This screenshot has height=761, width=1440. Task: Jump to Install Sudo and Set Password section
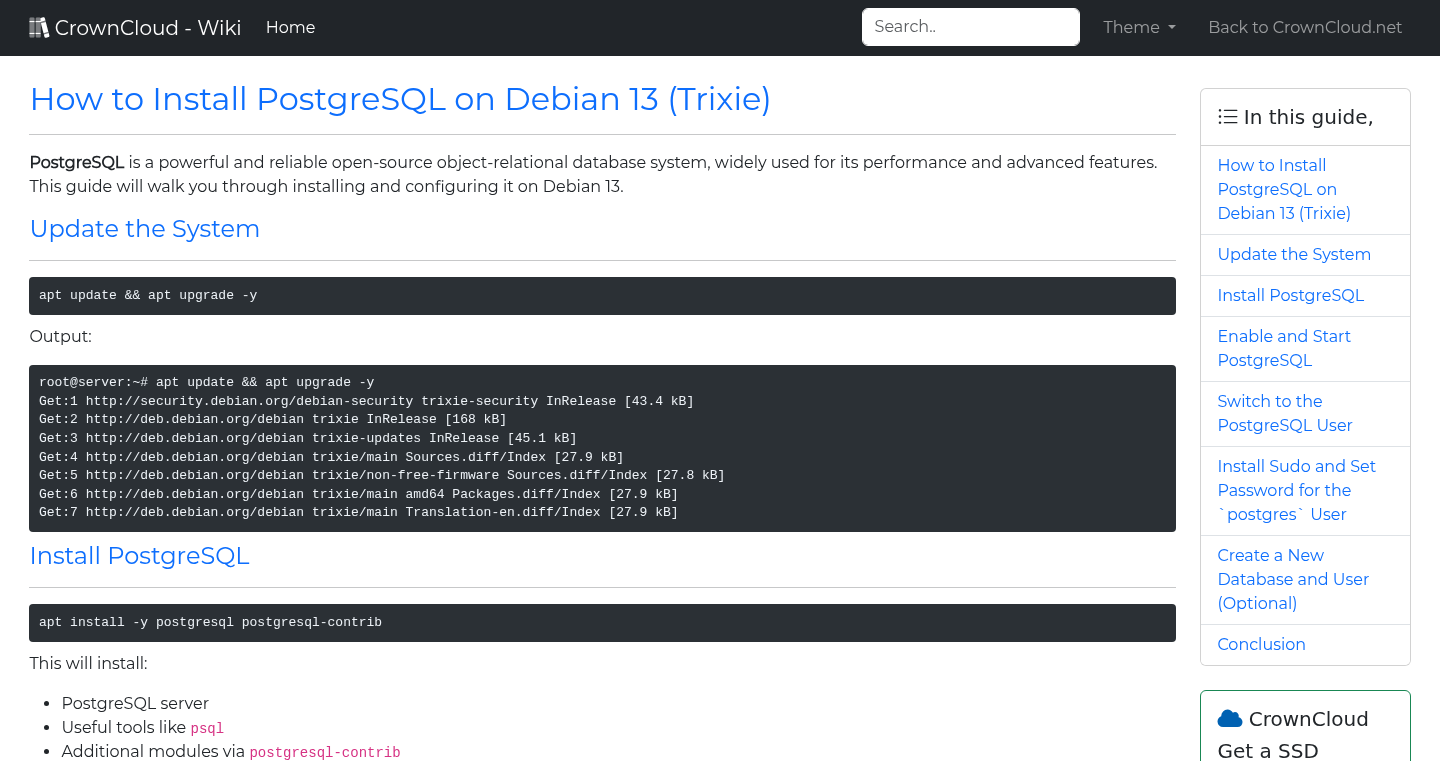pyautogui.click(x=1296, y=490)
